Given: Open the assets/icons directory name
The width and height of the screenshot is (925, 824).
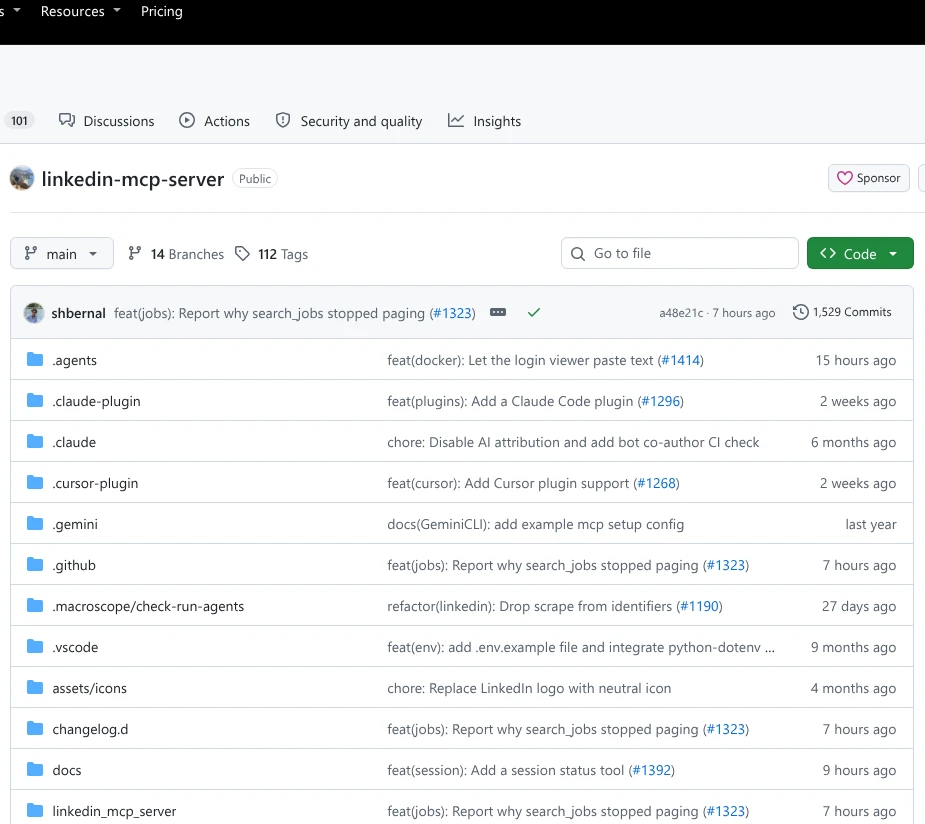Looking at the screenshot, I should 90,688.
